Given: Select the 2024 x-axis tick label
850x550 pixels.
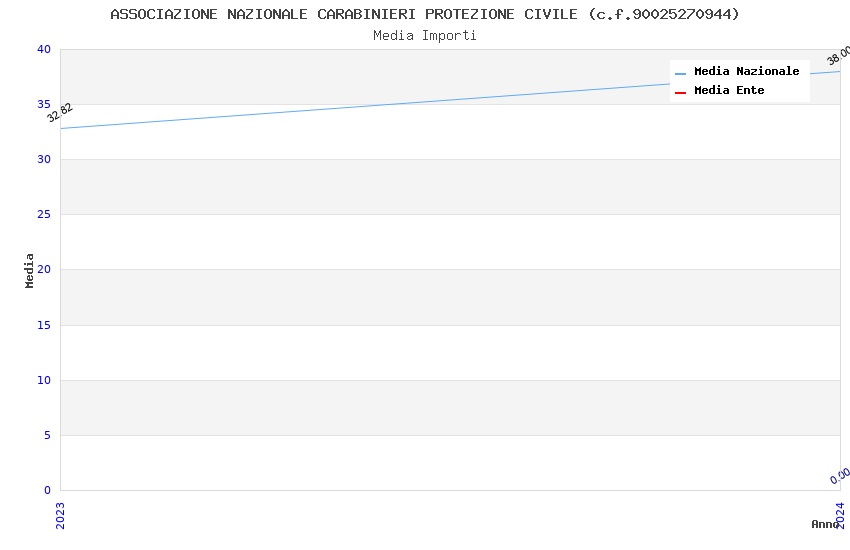Looking at the screenshot, I should click(840, 515).
